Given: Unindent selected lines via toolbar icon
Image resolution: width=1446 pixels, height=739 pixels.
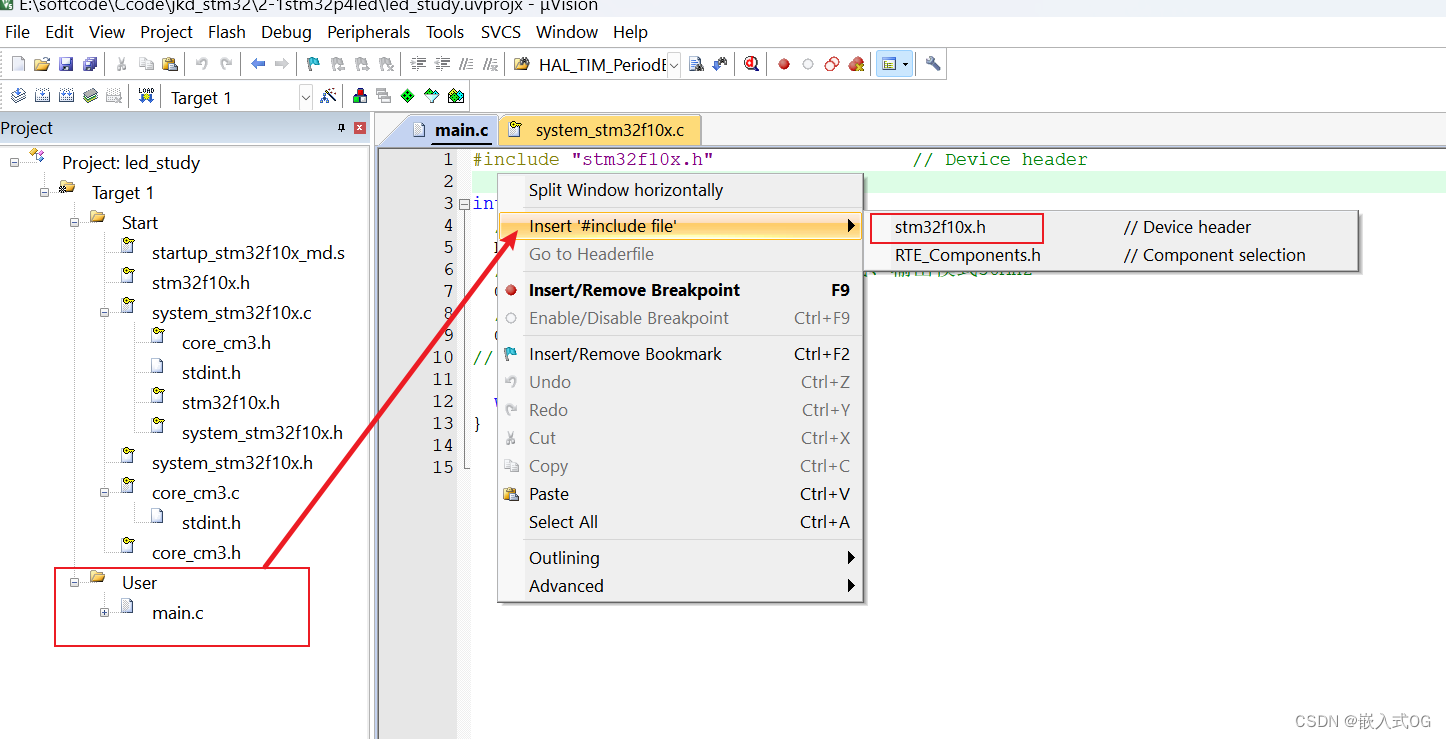Looking at the screenshot, I should click(x=442, y=64).
